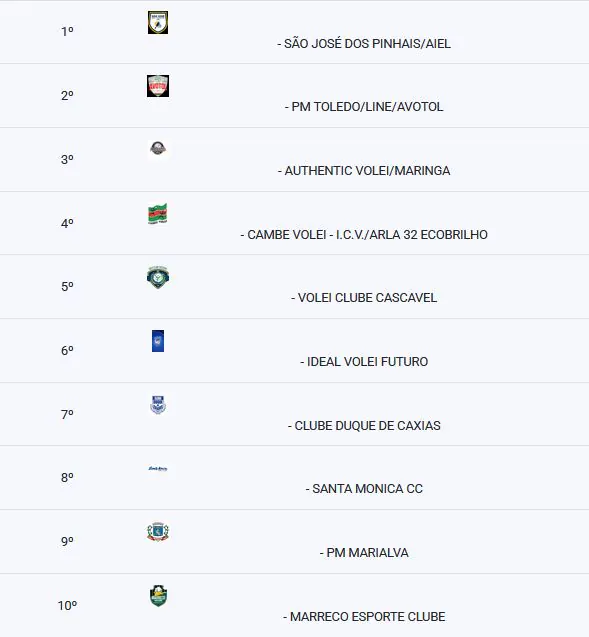Click the CLUBE DUQUE DE CAXIAS name
The height and width of the screenshot is (637, 589).
(364, 425)
